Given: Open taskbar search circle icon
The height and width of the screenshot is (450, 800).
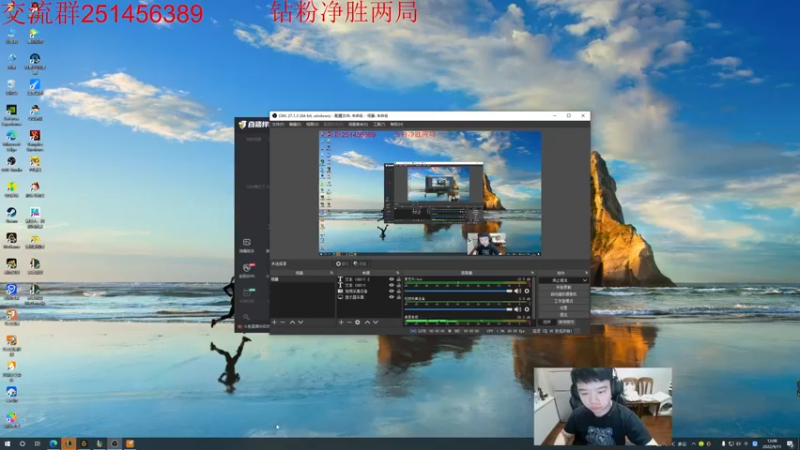Looking at the screenshot, I should coord(22,443).
